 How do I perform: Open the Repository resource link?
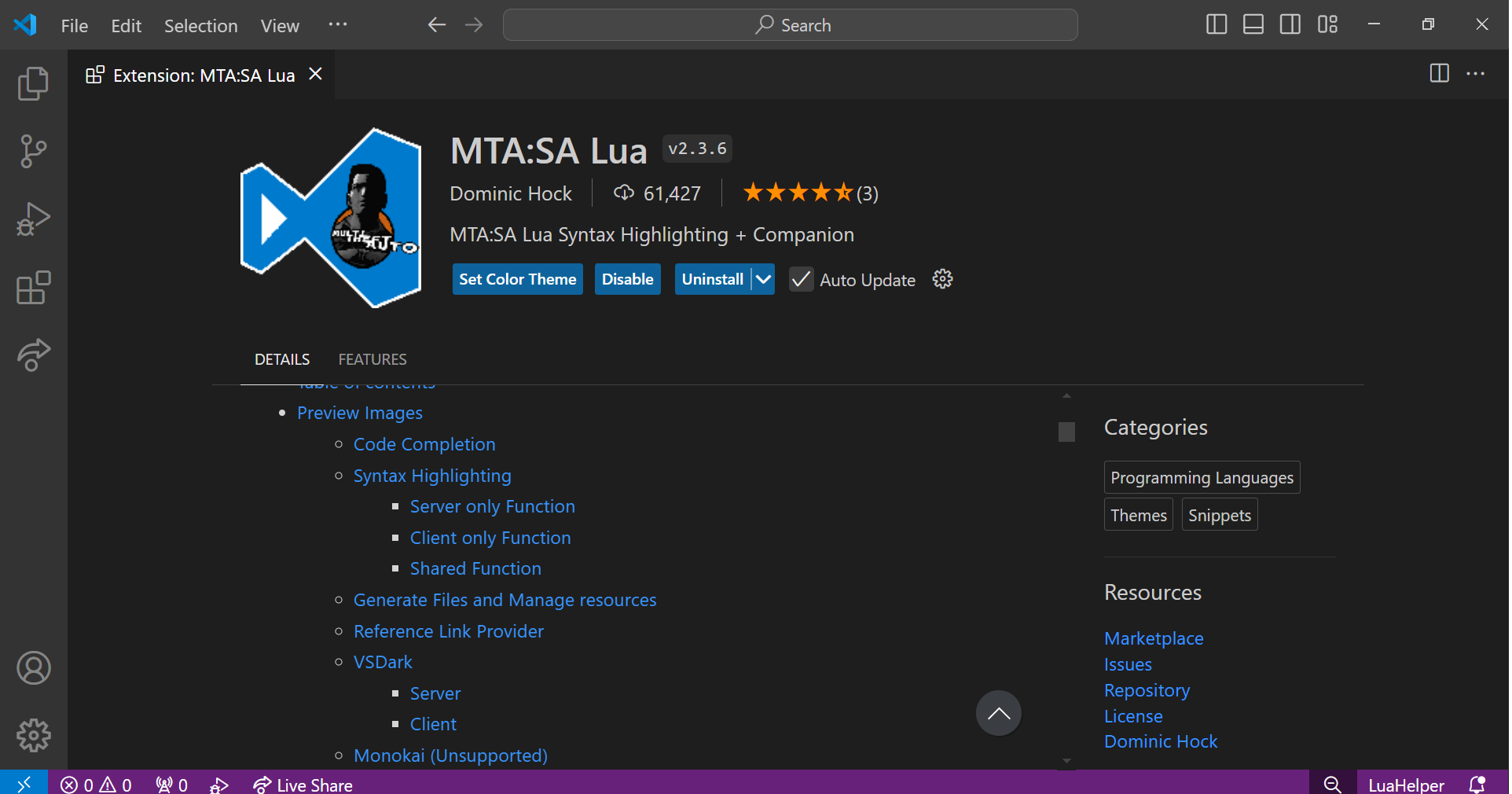[x=1147, y=690]
